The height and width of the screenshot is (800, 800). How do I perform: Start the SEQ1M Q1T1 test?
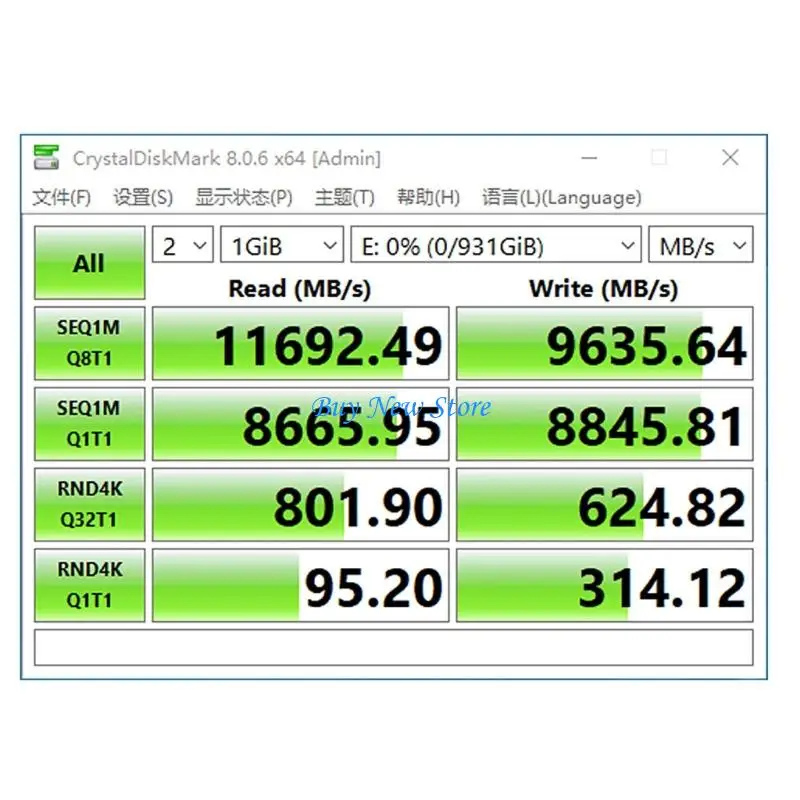coord(90,424)
